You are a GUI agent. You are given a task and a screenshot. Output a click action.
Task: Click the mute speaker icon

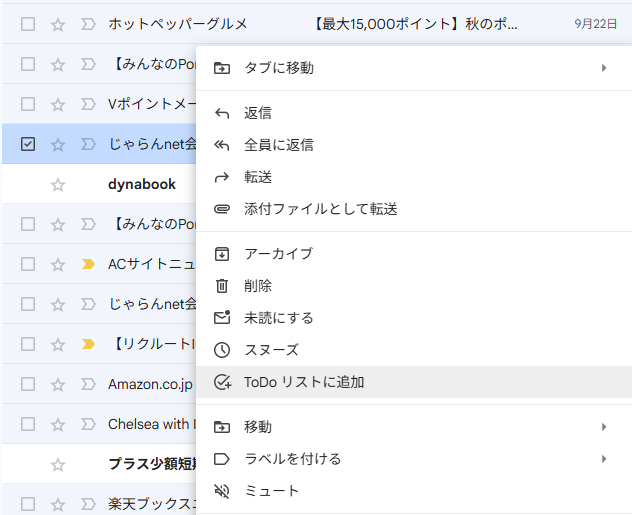(x=222, y=491)
